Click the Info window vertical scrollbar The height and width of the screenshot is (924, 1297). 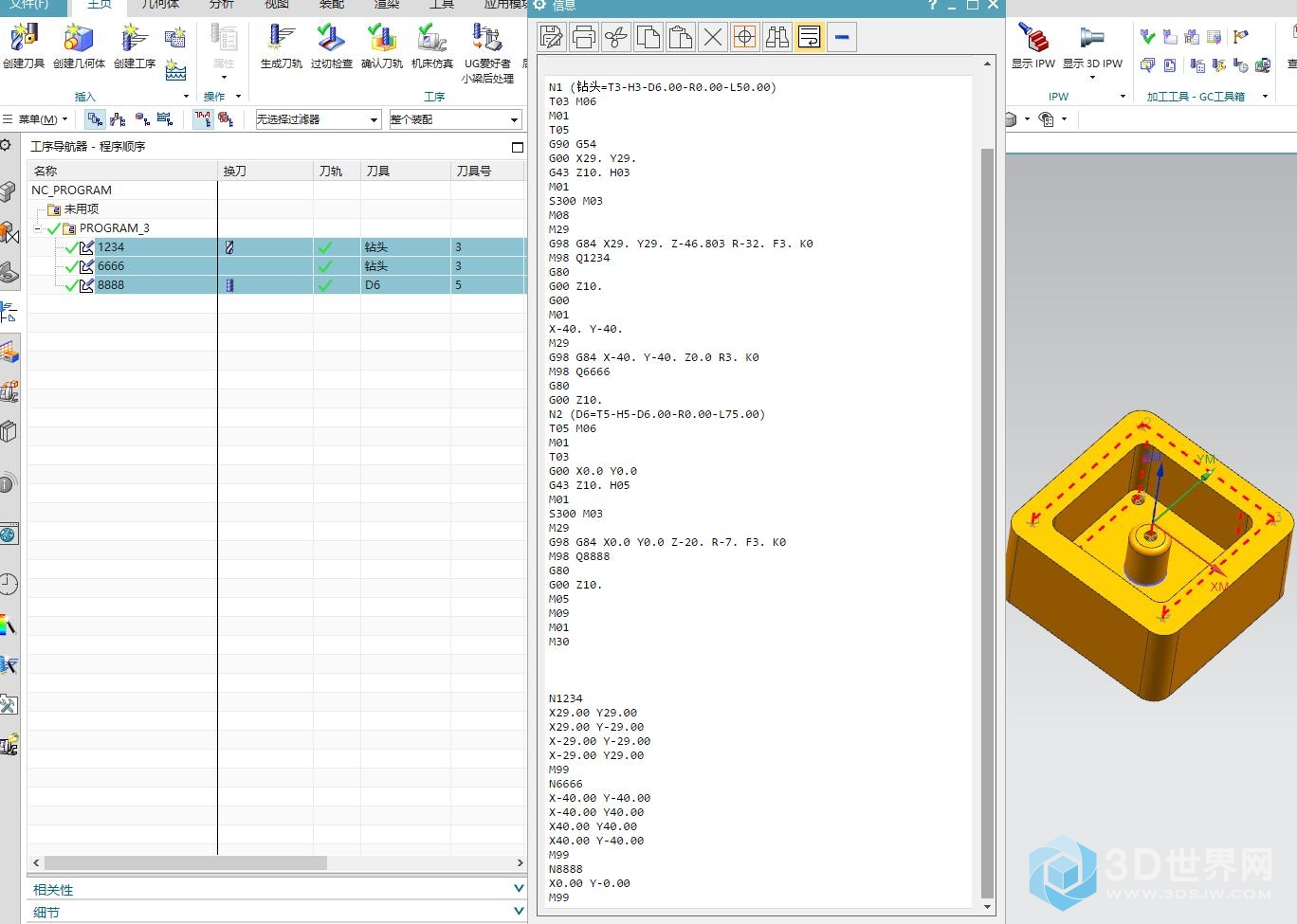[x=987, y=521]
